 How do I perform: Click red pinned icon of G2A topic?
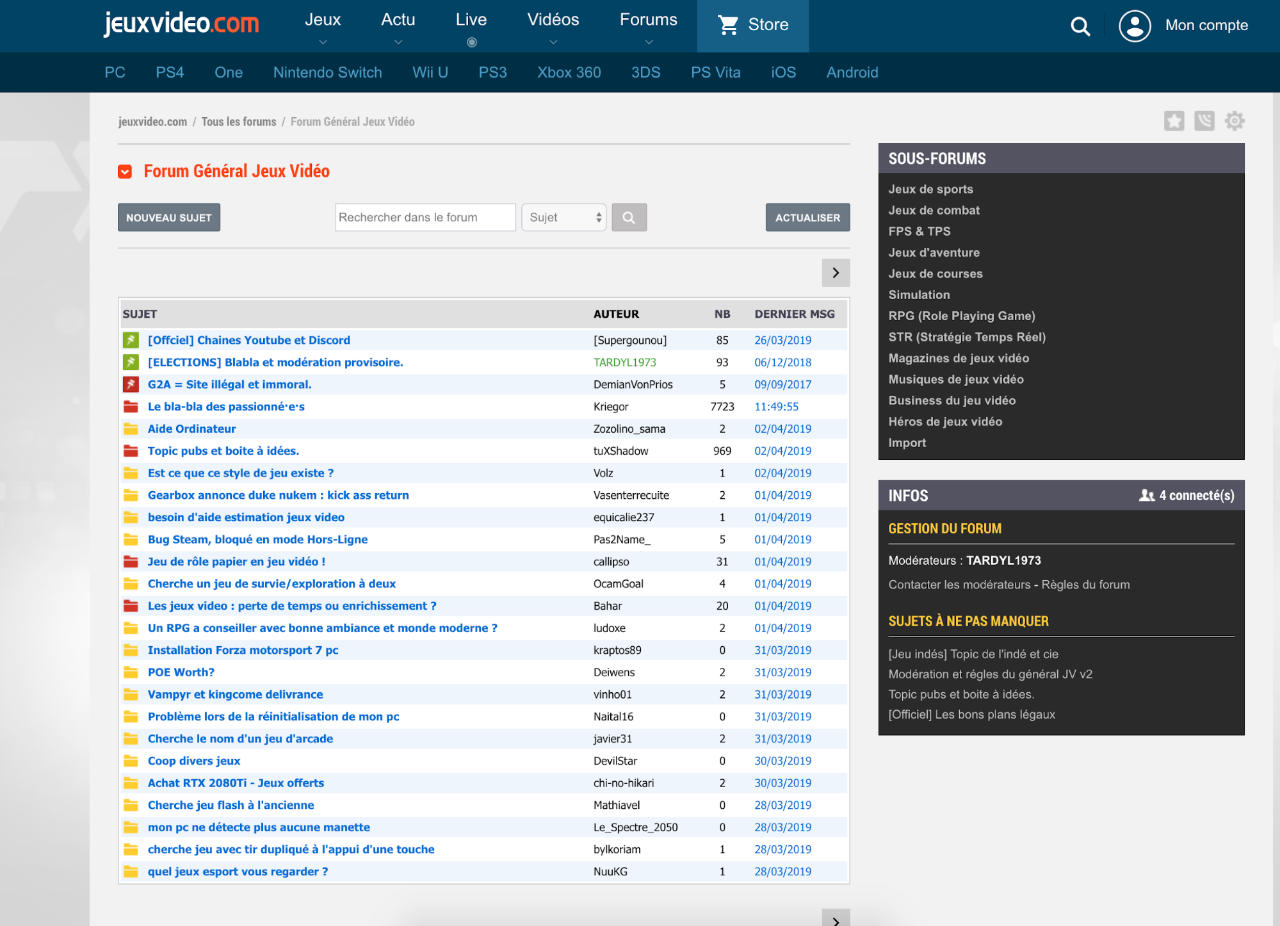coord(130,384)
